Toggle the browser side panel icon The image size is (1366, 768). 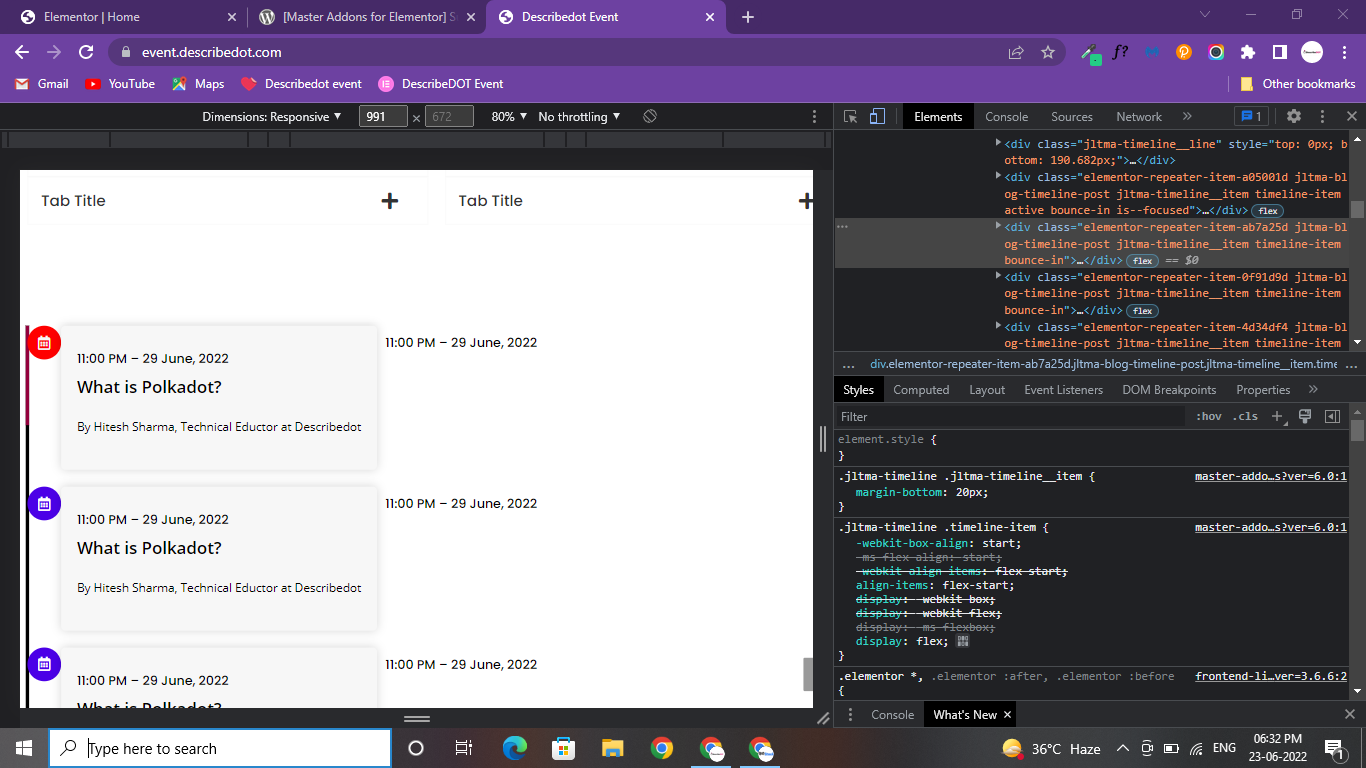(x=1279, y=52)
